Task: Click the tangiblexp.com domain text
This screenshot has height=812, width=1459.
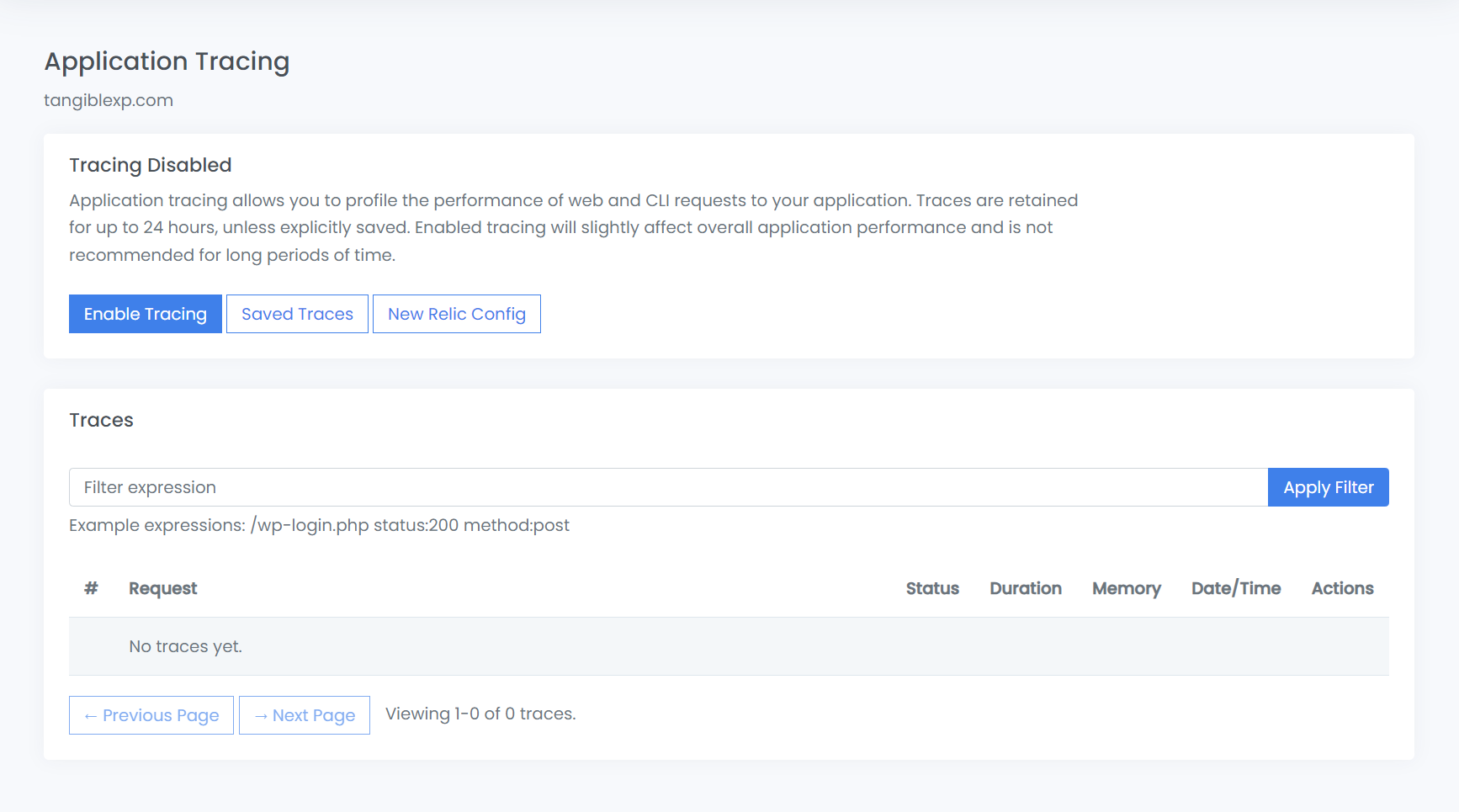Action: (x=109, y=100)
